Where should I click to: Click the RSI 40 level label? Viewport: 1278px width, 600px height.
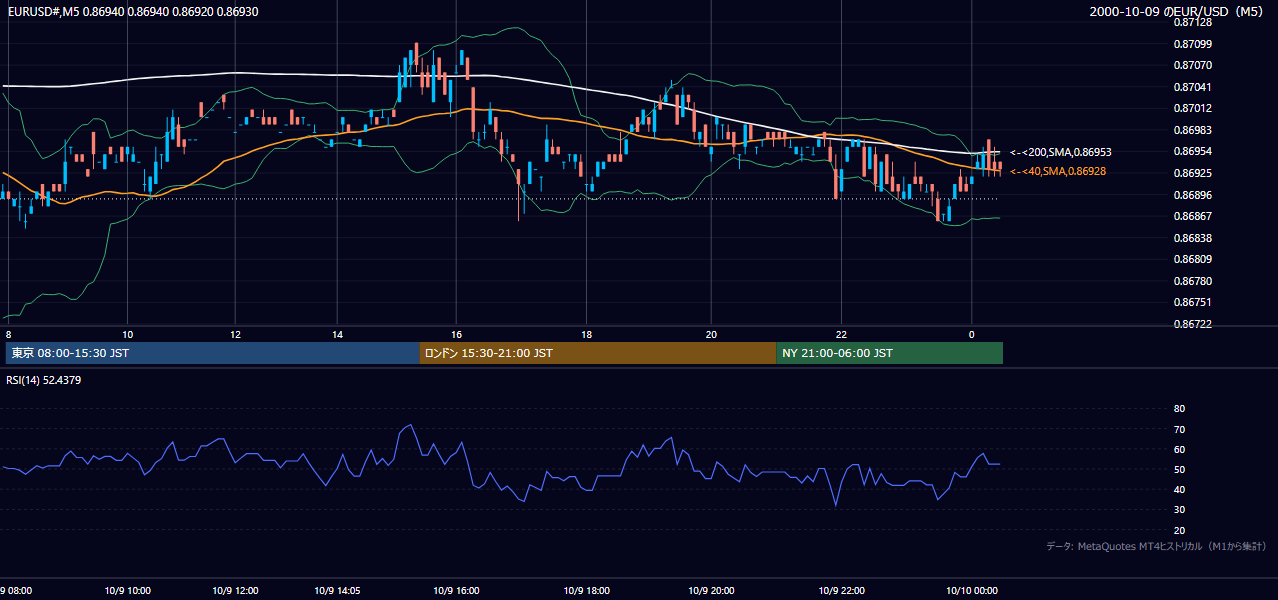click(x=1179, y=490)
